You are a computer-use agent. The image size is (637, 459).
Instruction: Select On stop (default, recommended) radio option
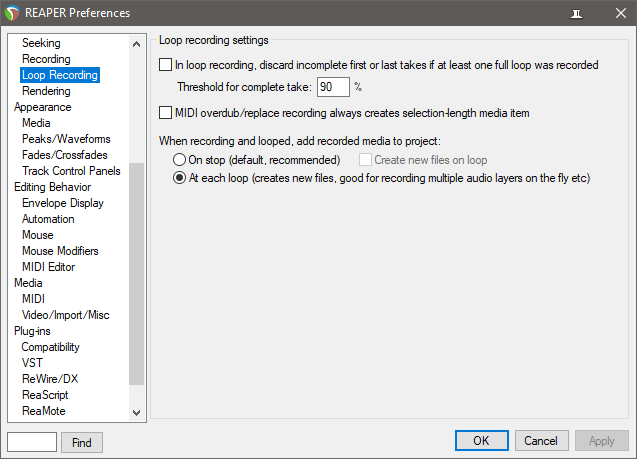[179, 160]
